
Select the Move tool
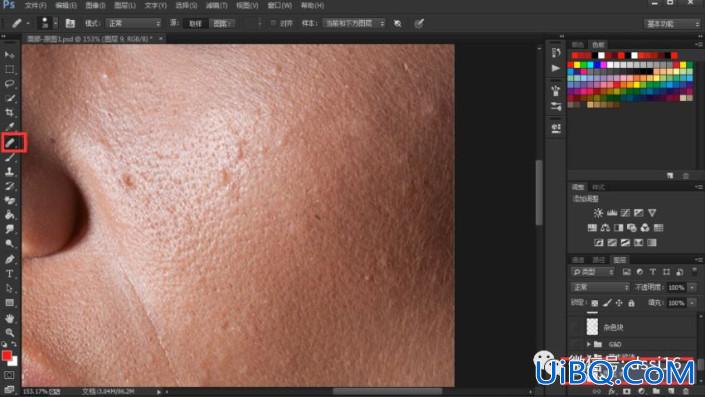pos(9,55)
